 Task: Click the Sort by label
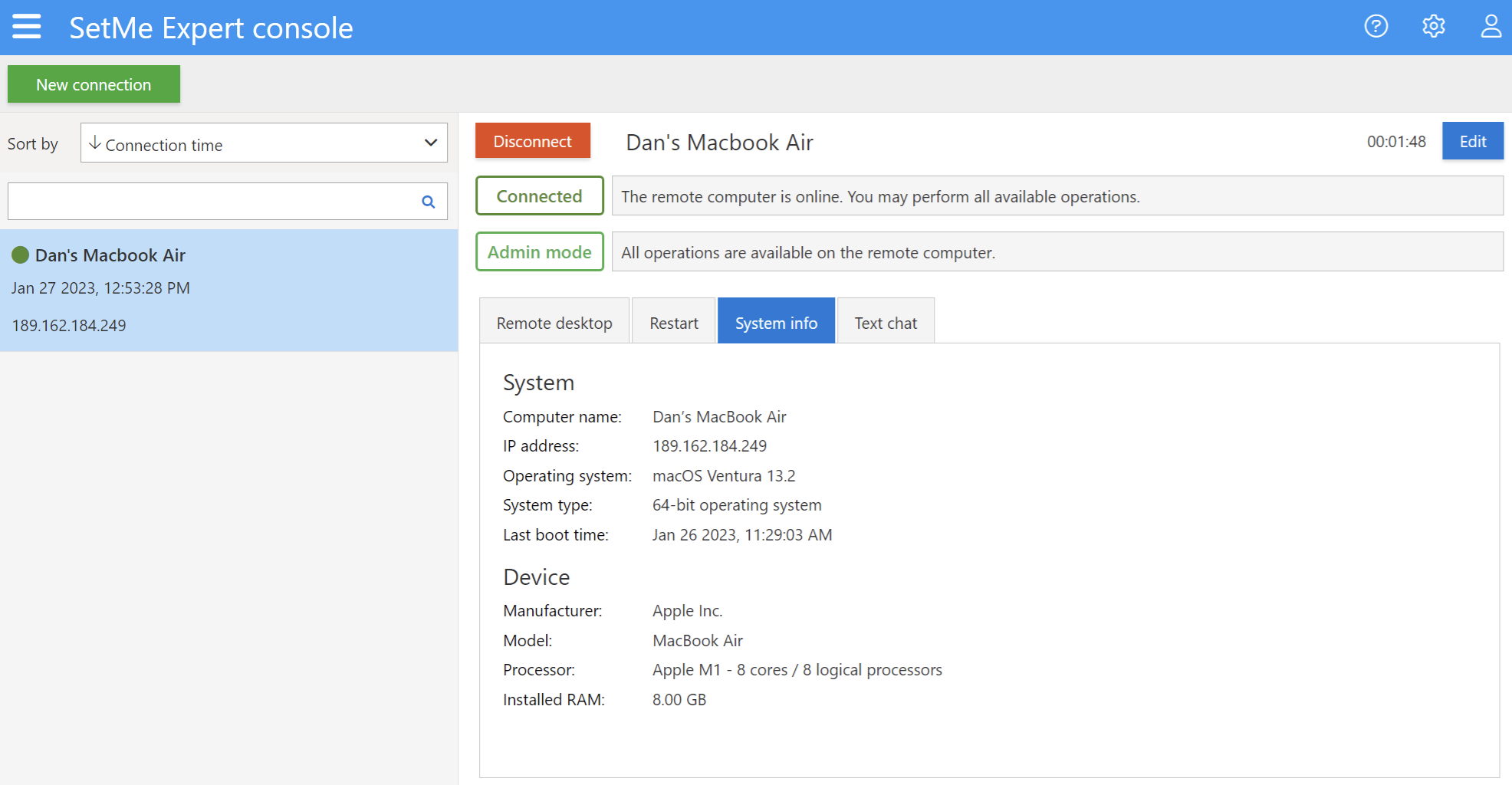[x=33, y=144]
